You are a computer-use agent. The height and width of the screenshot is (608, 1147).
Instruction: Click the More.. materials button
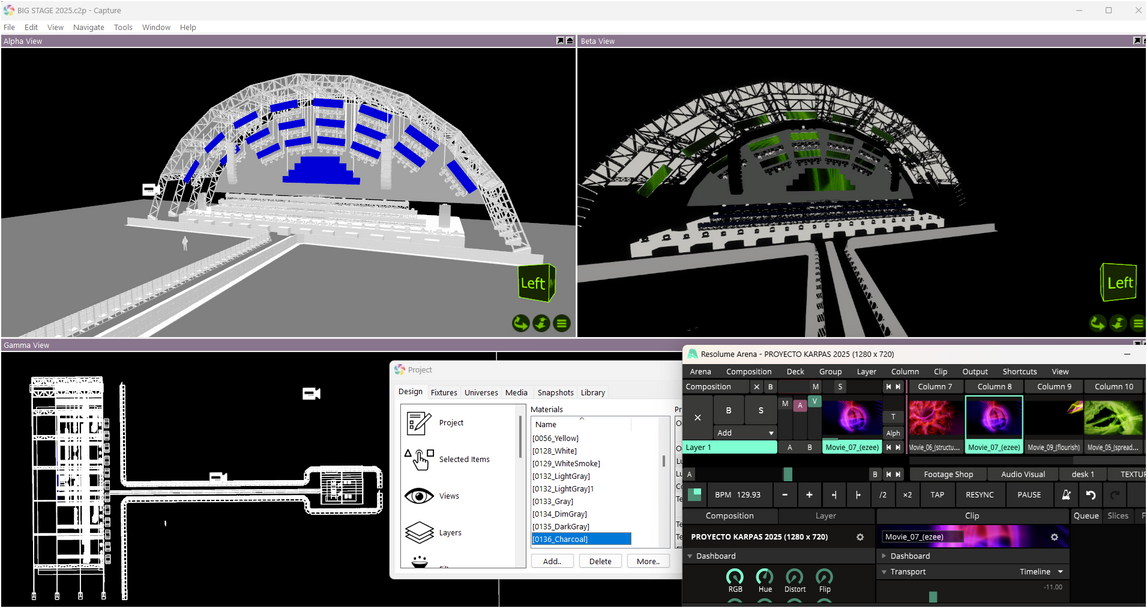(648, 561)
